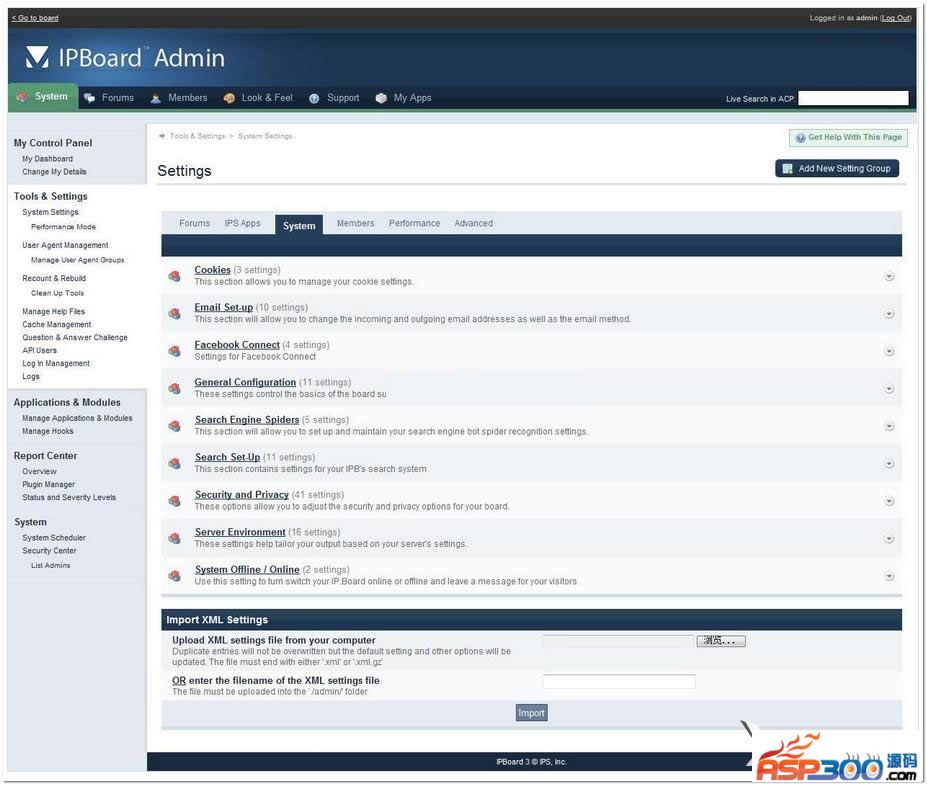The width and height of the screenshot is (927, 785).
Task: Open Question & Answer Challenge in sidebar
Action: 75,338
